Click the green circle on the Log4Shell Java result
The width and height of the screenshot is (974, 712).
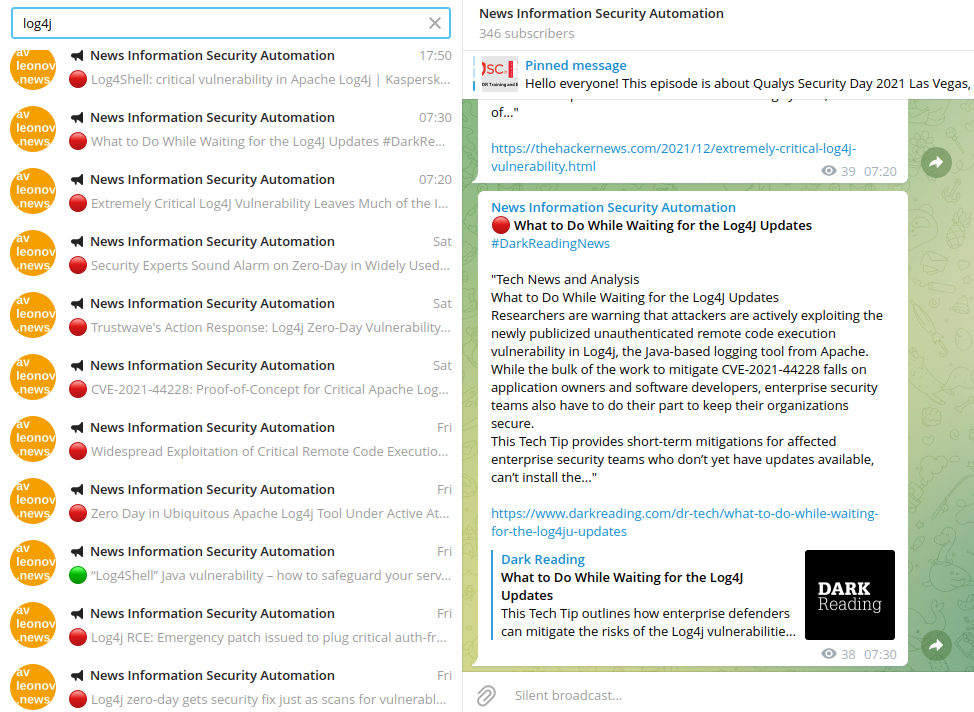point(78,575)
